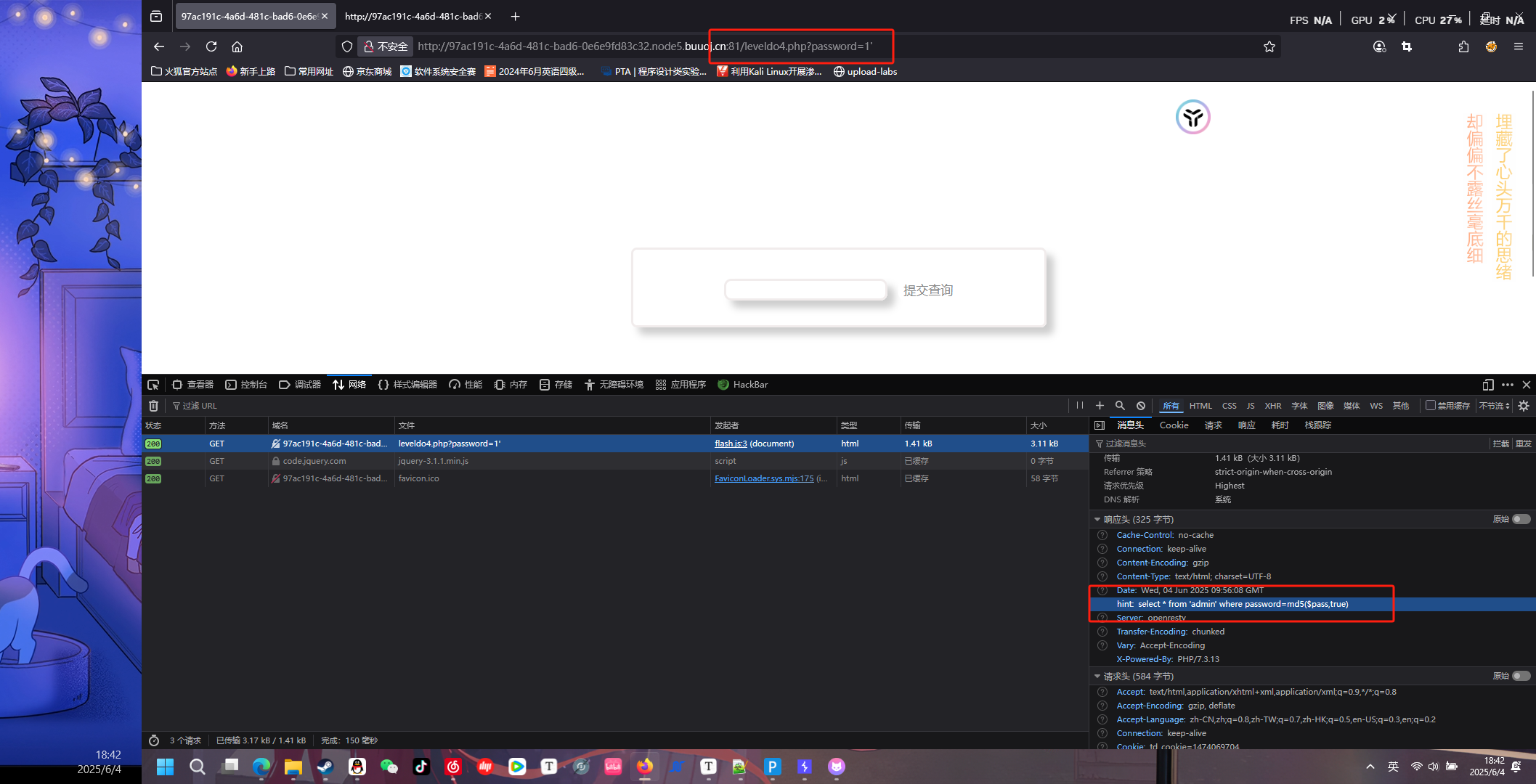Click the round Y logo on the page

1192,117
